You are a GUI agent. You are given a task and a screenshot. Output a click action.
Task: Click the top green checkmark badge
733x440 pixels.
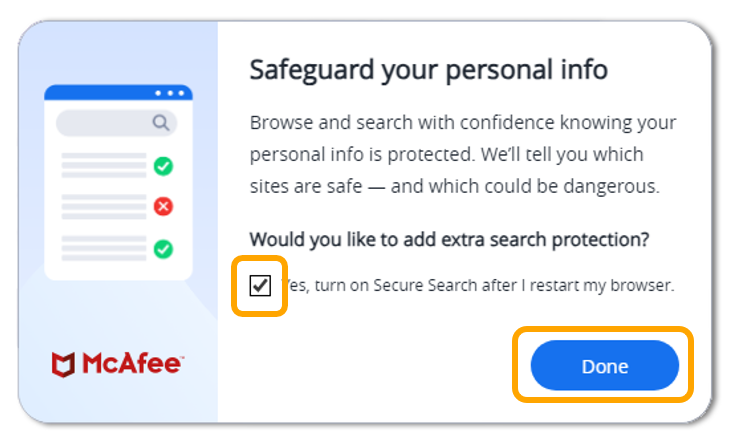tap(162, 165)
